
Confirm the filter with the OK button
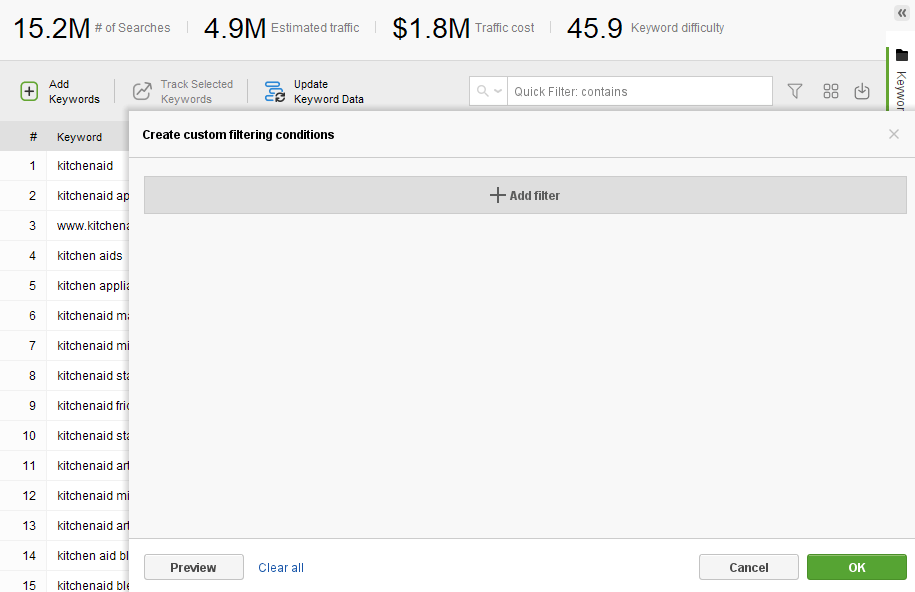coord(857,567)
